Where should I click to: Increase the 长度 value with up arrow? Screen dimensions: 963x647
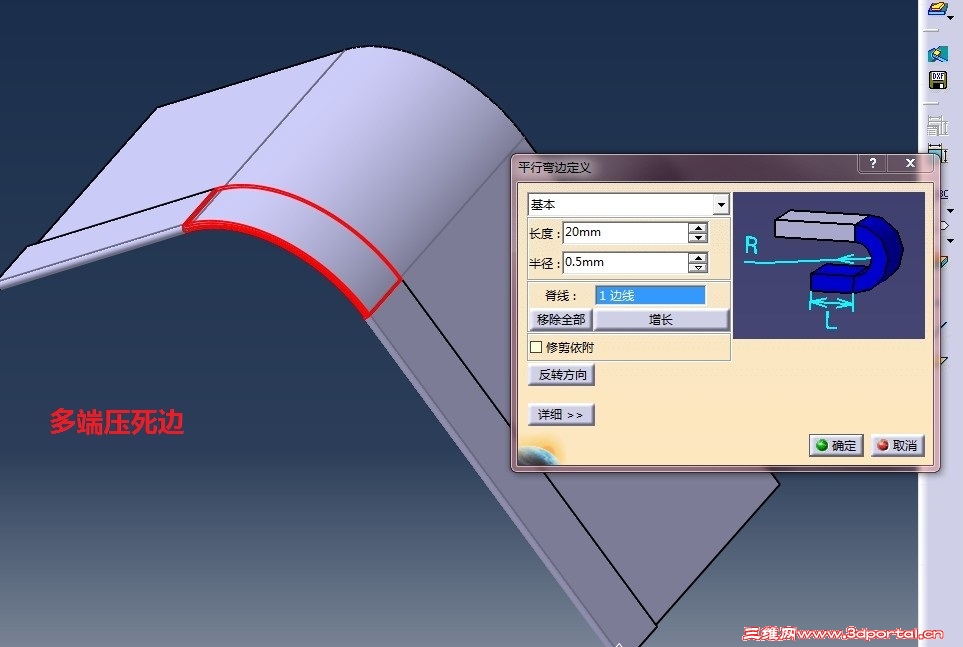pos(698,228)
